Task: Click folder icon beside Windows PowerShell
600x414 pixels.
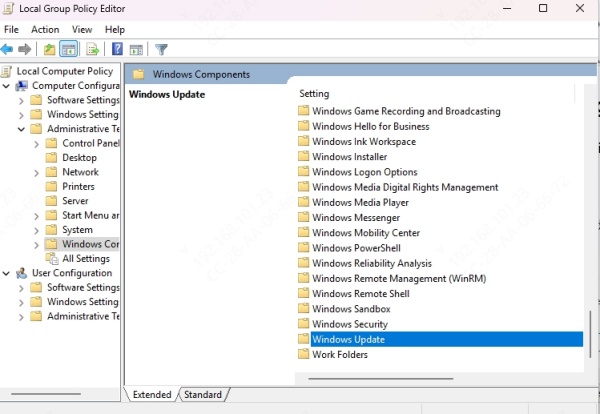Action: pos(303,248)
